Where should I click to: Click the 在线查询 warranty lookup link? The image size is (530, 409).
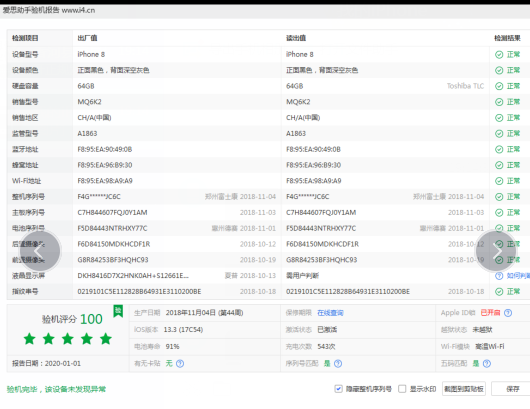click(330, 313)
